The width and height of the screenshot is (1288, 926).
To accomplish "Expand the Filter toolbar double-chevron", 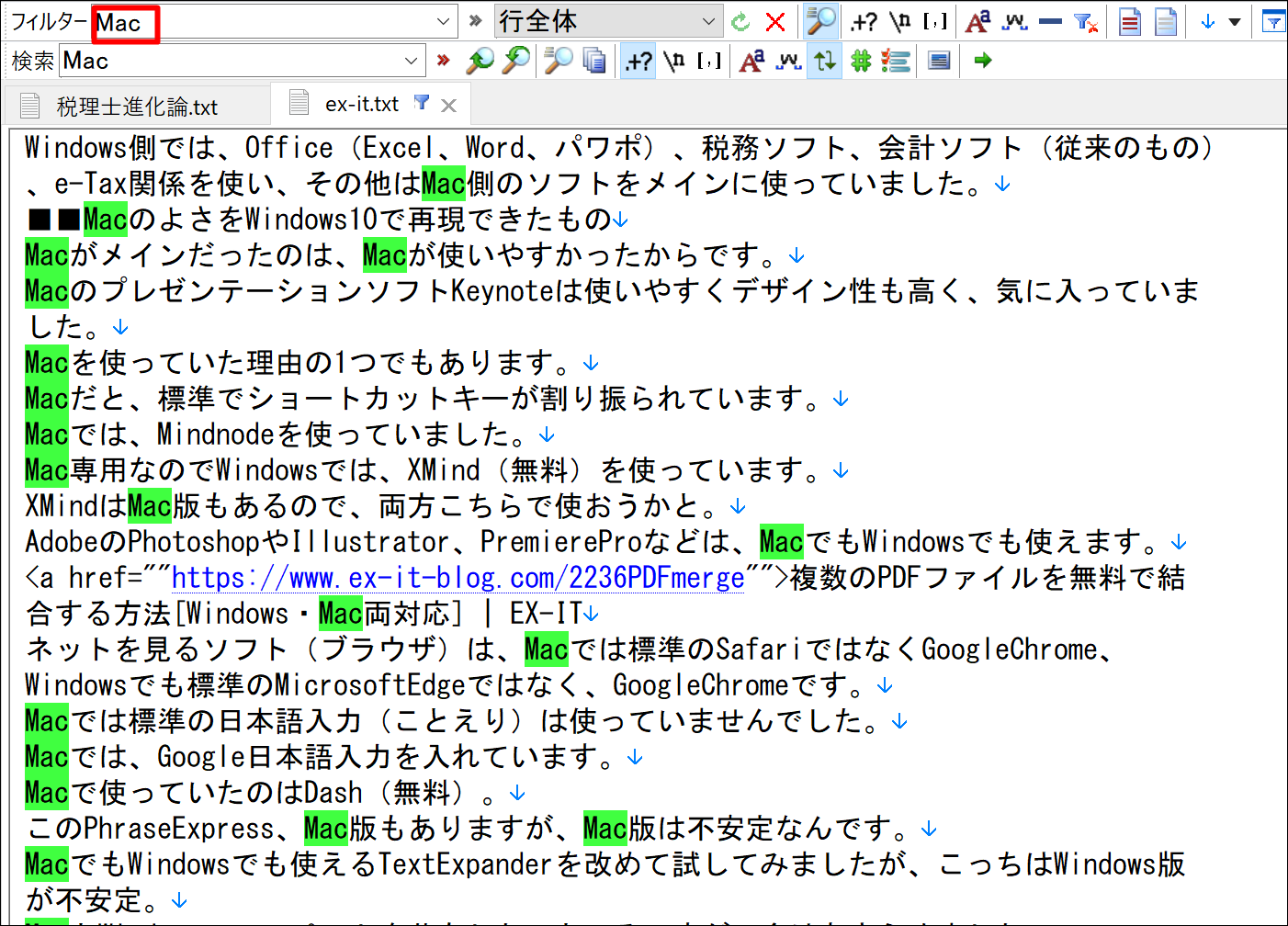I will 475,21.
